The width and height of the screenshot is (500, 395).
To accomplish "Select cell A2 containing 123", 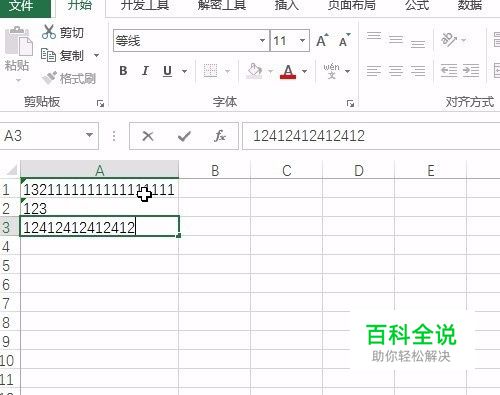I will click(99, 208).
